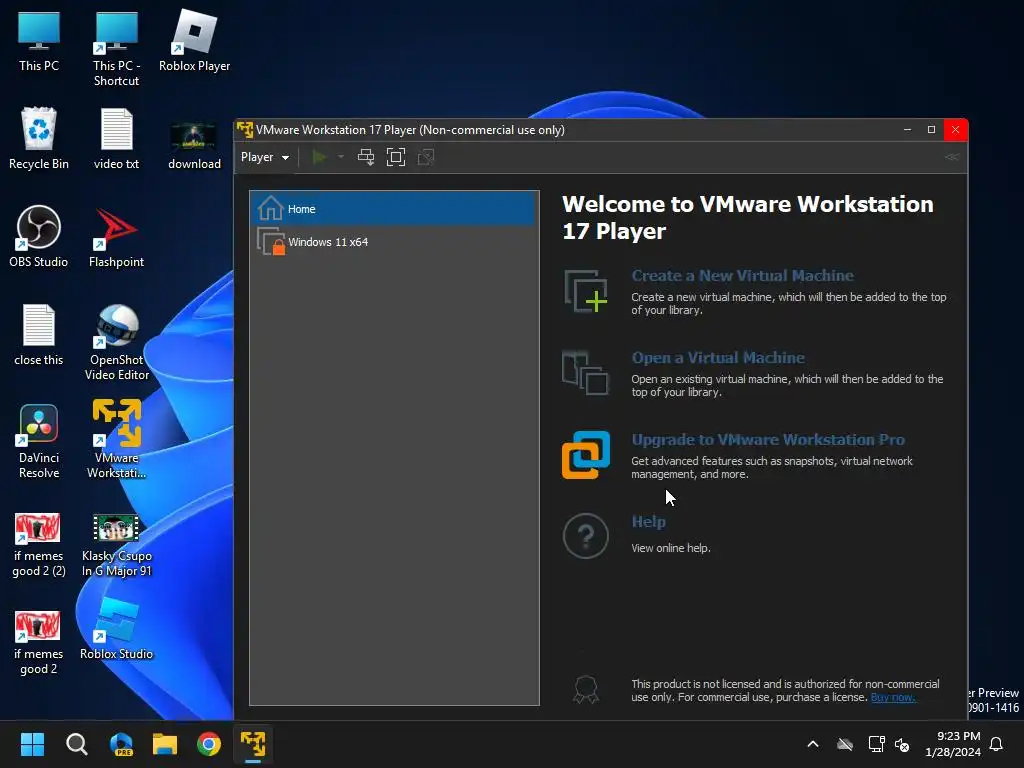This screenshot has height=768, width=1024.
Task: Click the Help link
Action: (x=648, y=522)
